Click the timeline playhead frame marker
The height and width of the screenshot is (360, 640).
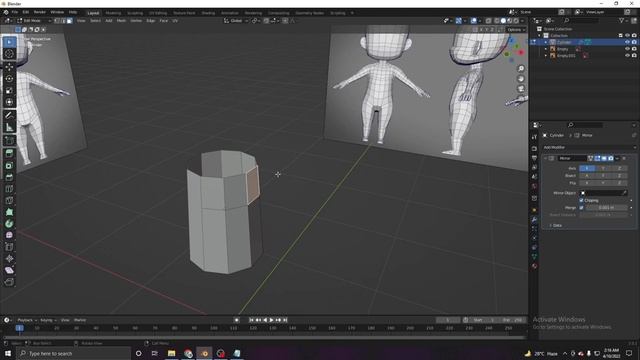[x=19, y=328]
